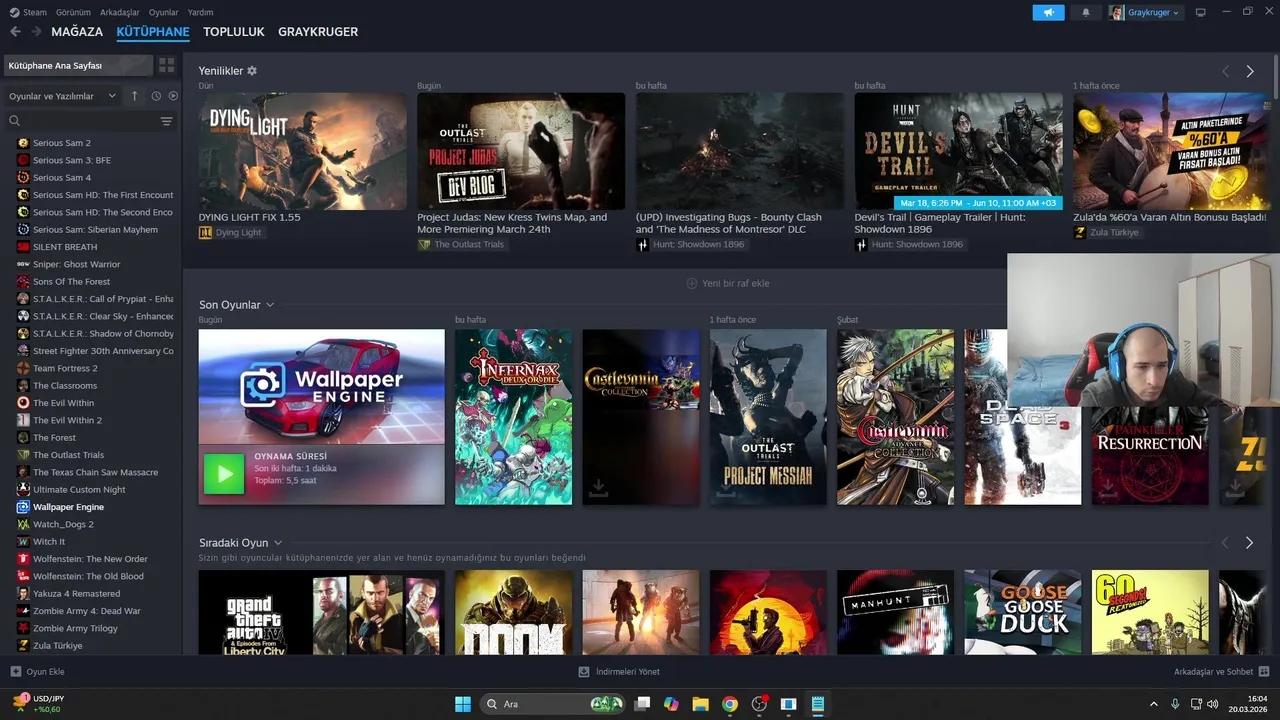The height and width of the screenshot is (720, 1280).
Task: Open Goose Goose Duck cover
Action: click(x=1022, y=613)
